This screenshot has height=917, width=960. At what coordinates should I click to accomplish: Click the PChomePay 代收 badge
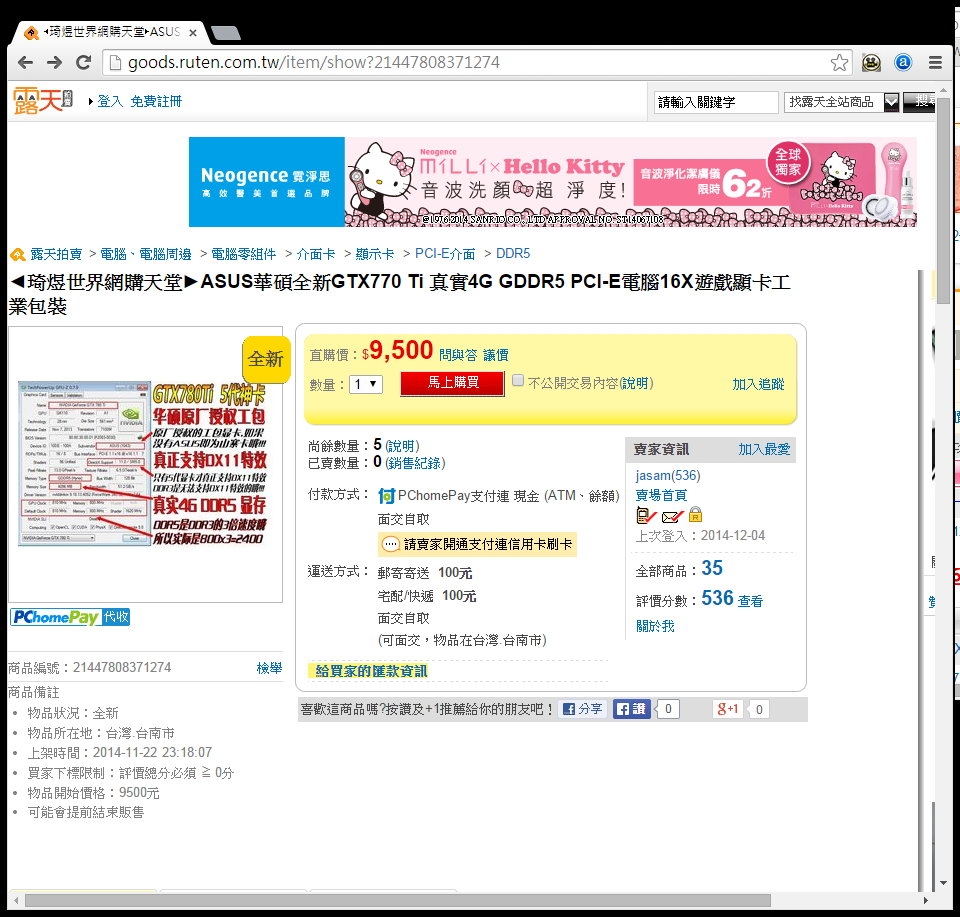pos(70,617)
